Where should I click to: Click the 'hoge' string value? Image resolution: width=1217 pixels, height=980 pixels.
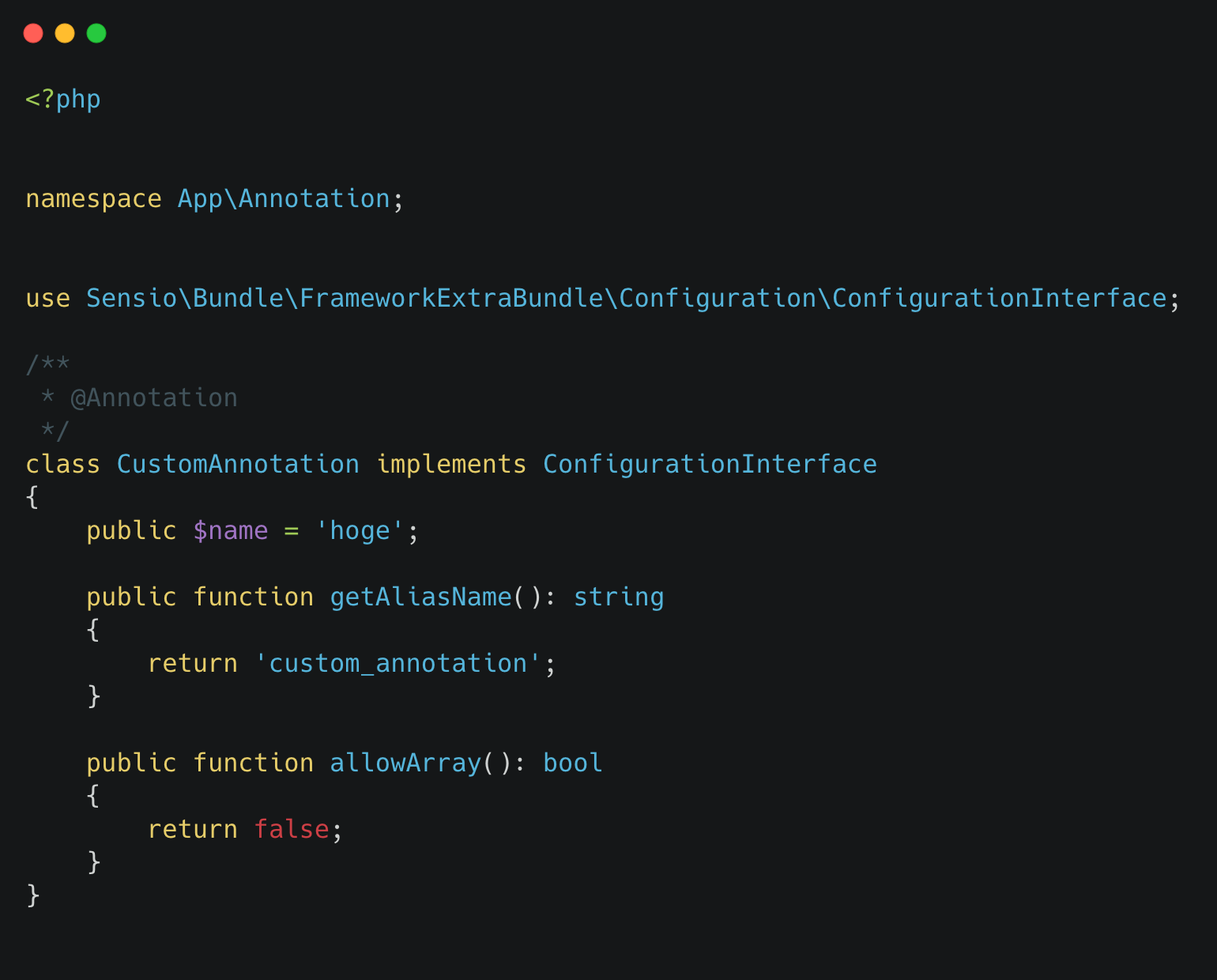click(360, 531)
